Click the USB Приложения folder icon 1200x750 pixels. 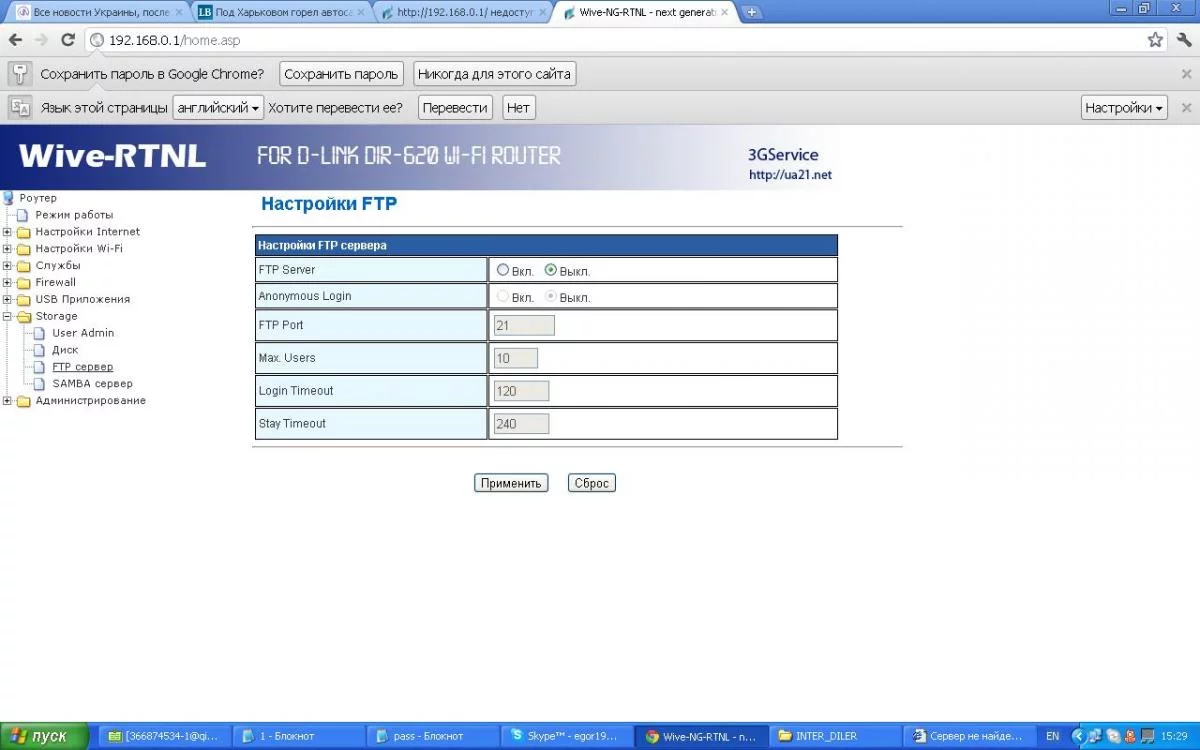click(x=24, y=300)
